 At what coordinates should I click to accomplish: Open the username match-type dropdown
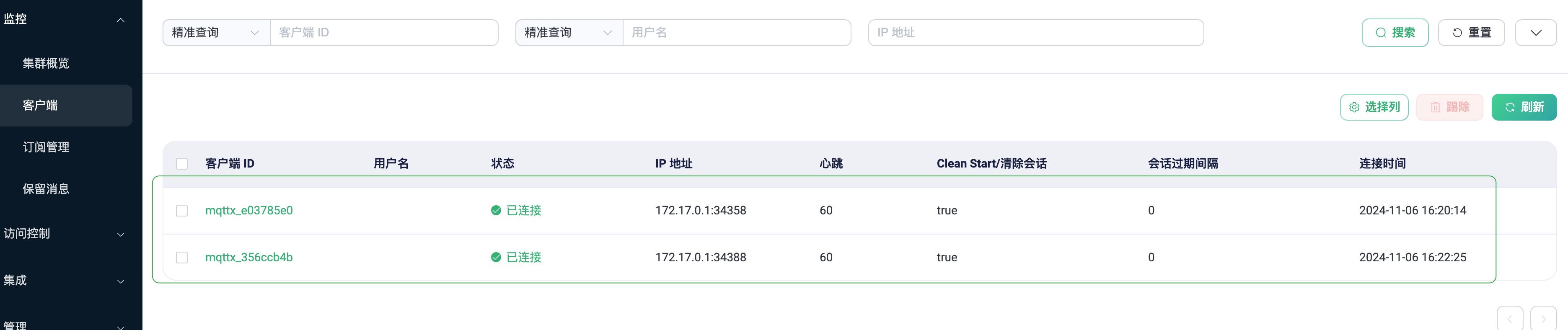pyautogui.click(x=569, y=33)
